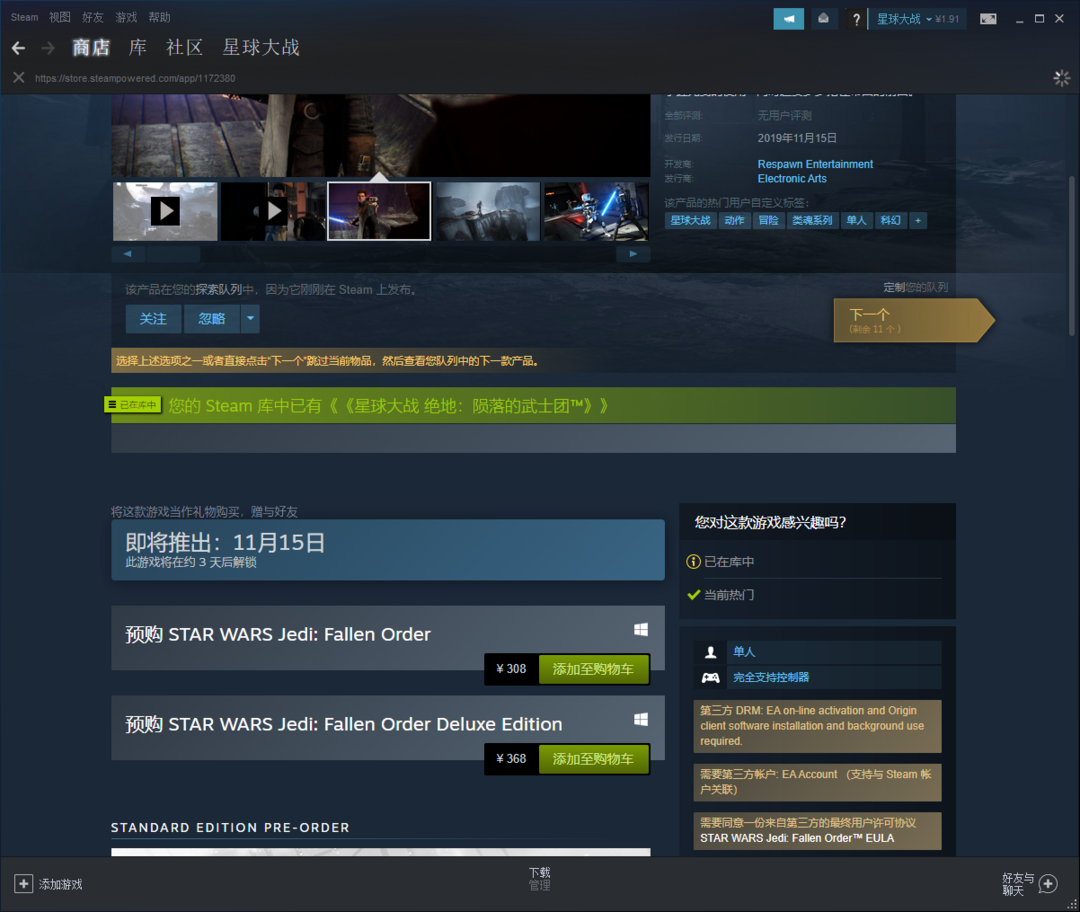Open the 单人 category link
The image size is (1080, 912).
(x=744, y=652)
